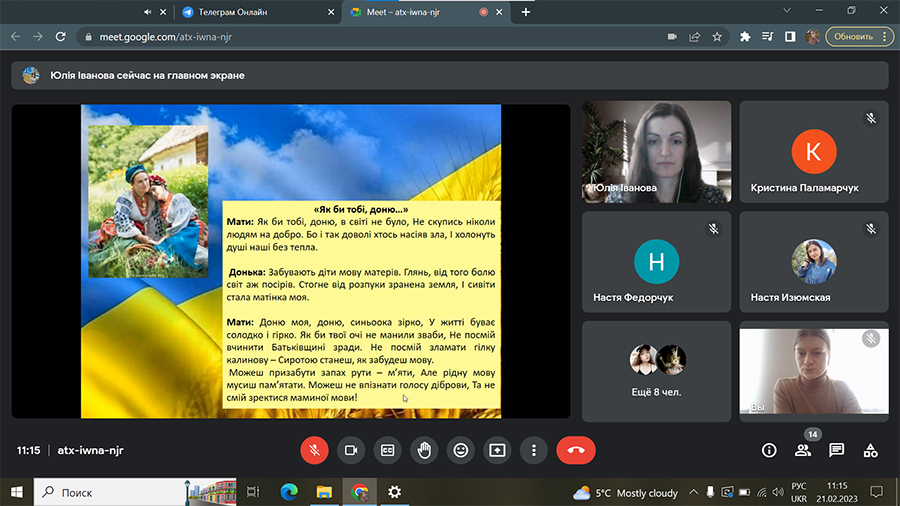The width and height of the screenshot is (900, 506).
Task: Open network Wi-Fi tray icon
Action: coord(762,492)
